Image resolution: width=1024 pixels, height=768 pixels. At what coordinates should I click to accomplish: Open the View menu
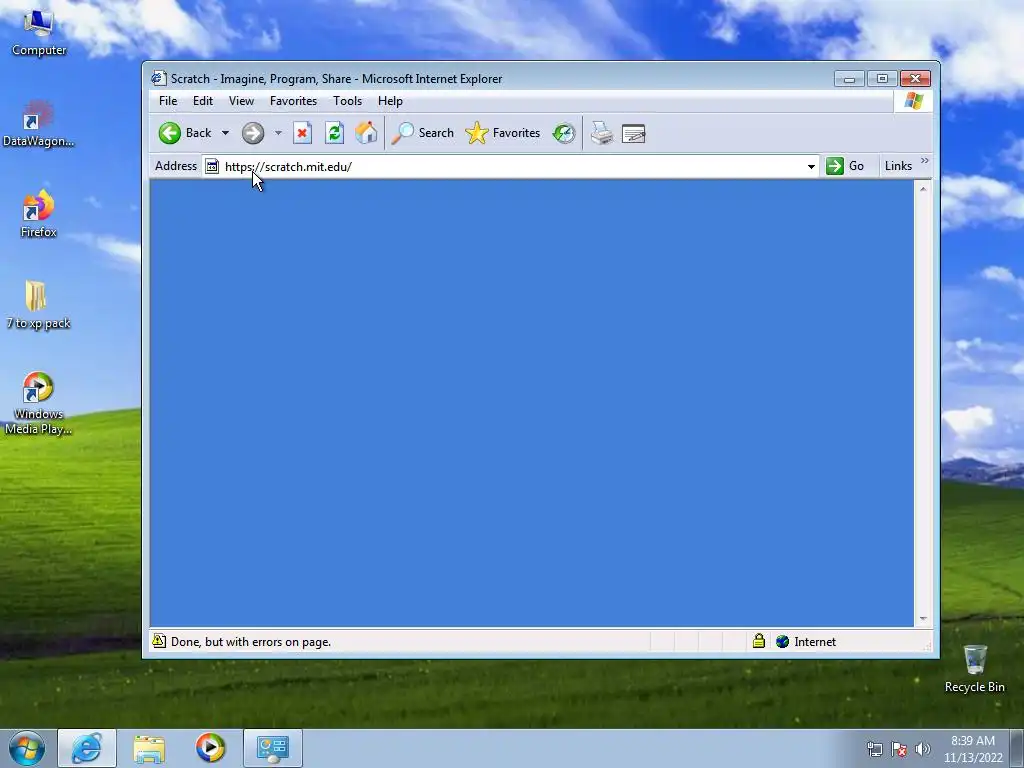(x=241, y=101)
